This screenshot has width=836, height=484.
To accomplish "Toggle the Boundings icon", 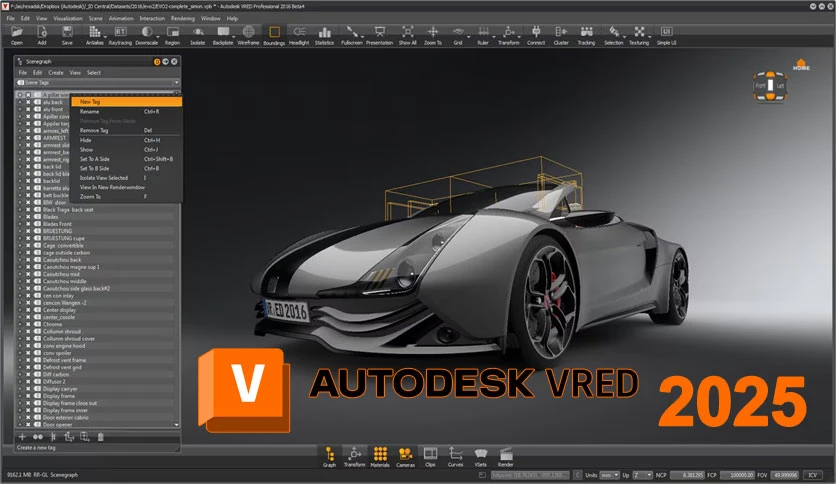I will (274, 32).
